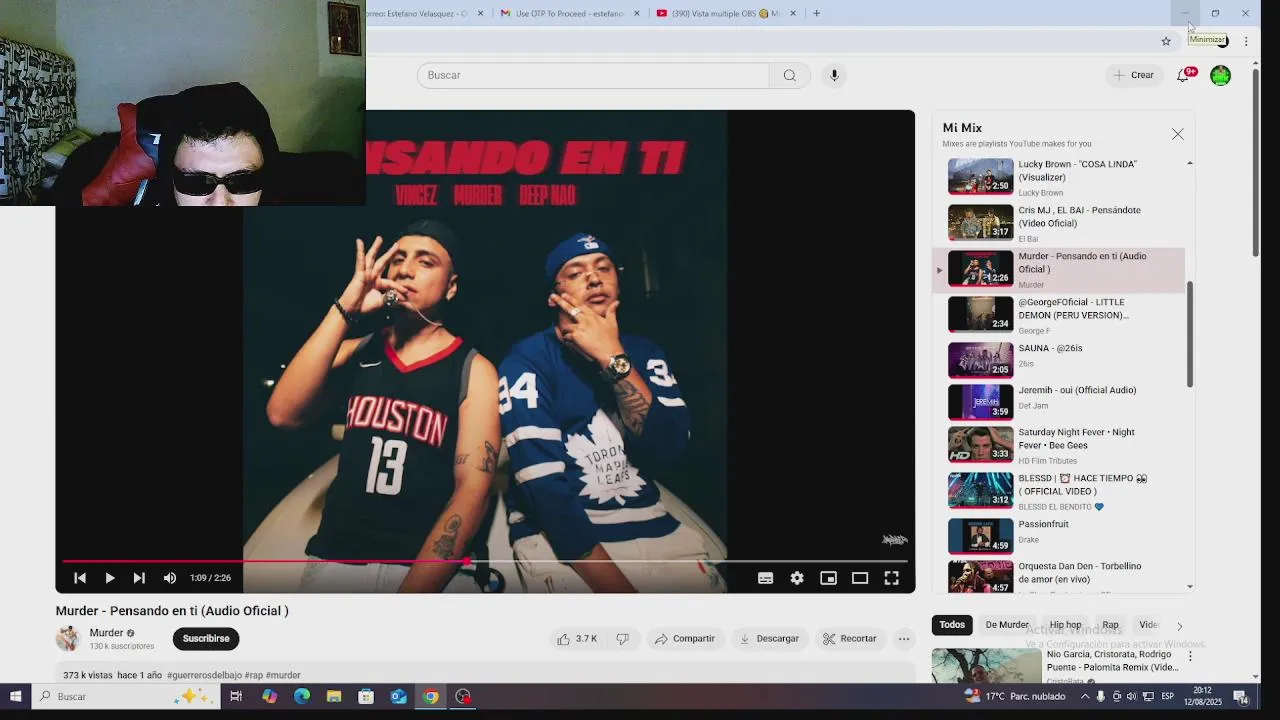
Task: Open Outlook from taskbar
Action: point(398,696)
